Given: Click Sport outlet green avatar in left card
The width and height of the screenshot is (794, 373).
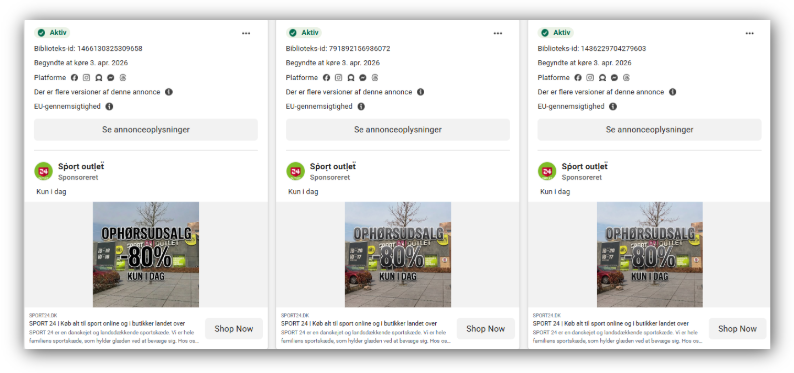Looking at the screenshot, I should coord(44,171).
